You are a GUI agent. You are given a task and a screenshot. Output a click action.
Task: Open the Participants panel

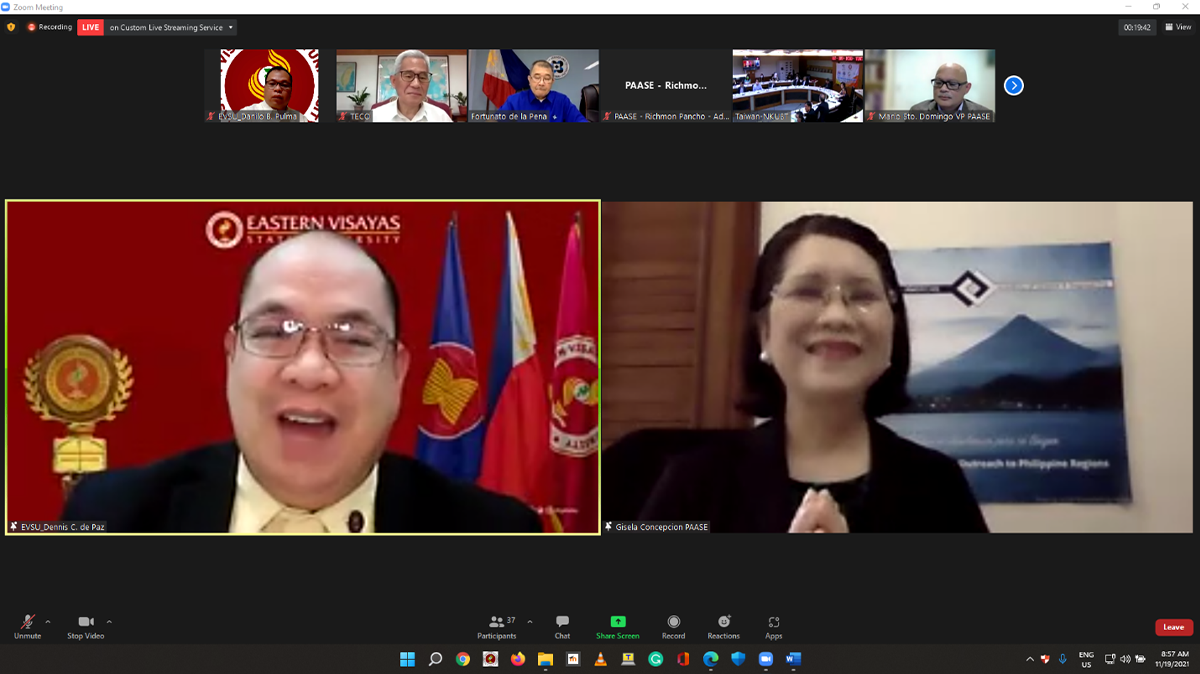pos(496,625)
